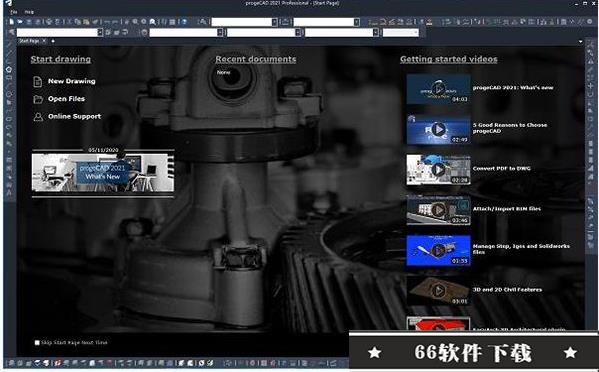This screenshot has height=372, width=599.
Task: Click the 04:03 duration on the first video
Action: tap(460, 99)
